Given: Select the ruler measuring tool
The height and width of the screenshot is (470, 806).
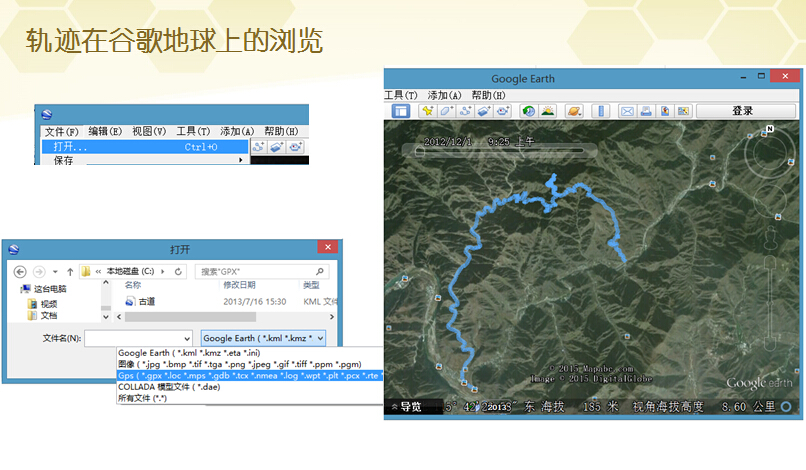Looking at the screenshot, I should point(600,111).
